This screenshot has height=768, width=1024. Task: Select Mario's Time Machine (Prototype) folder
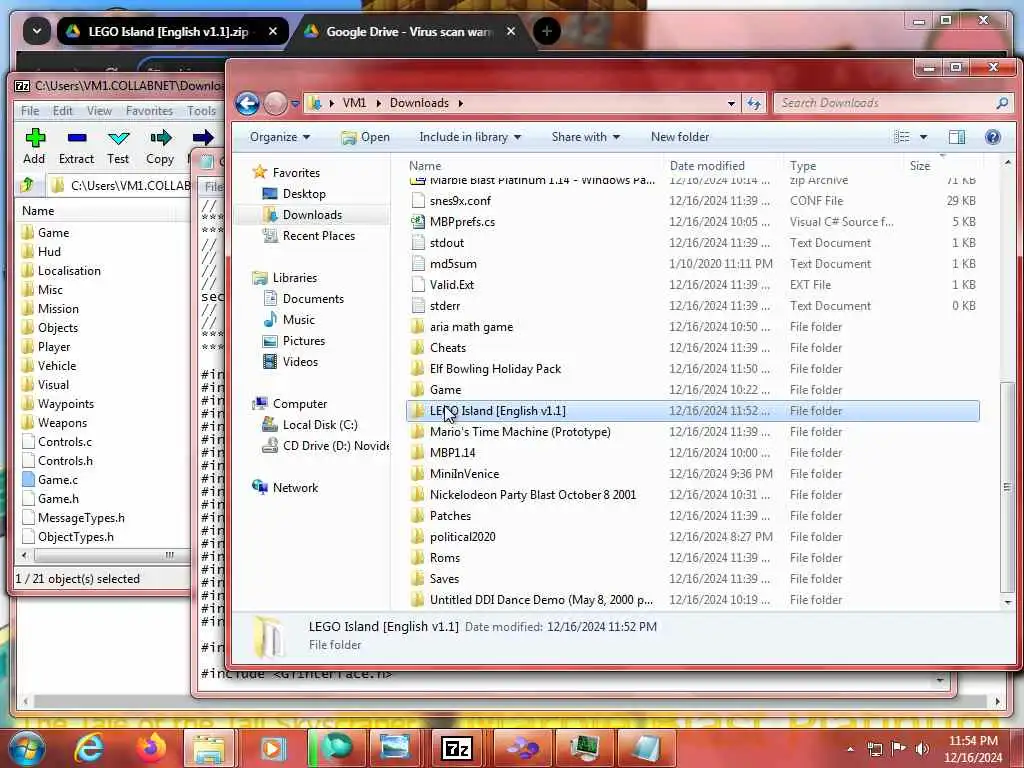tap(520, 432)
